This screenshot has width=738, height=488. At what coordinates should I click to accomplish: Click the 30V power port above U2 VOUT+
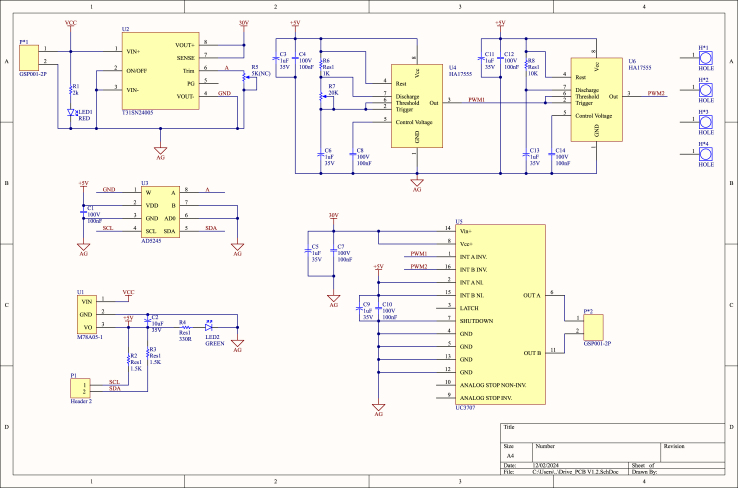pyautogui.click(x=244, y=23)
